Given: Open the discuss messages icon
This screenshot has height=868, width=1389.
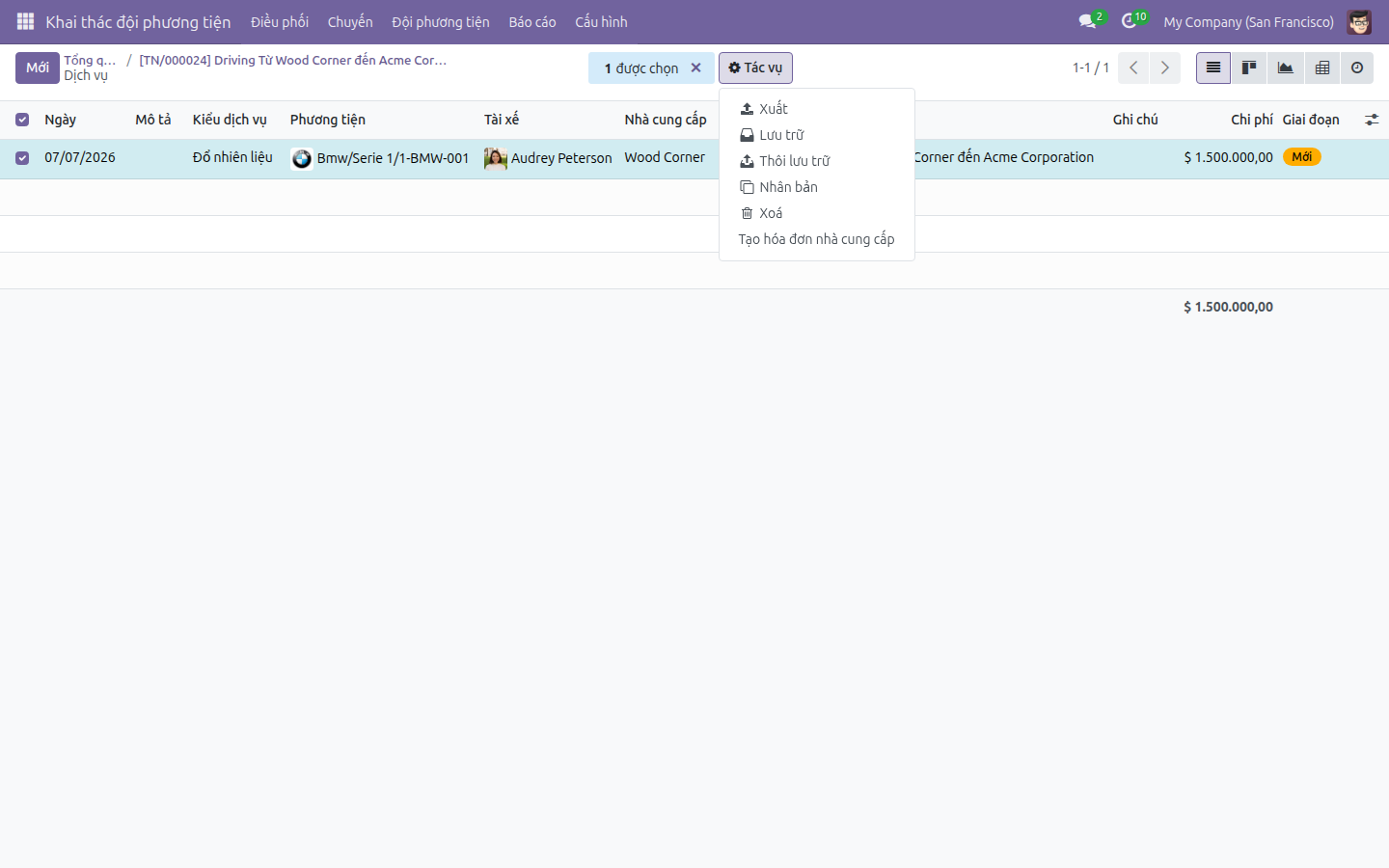Looking at the screenshot, I should click(1088, 21).
